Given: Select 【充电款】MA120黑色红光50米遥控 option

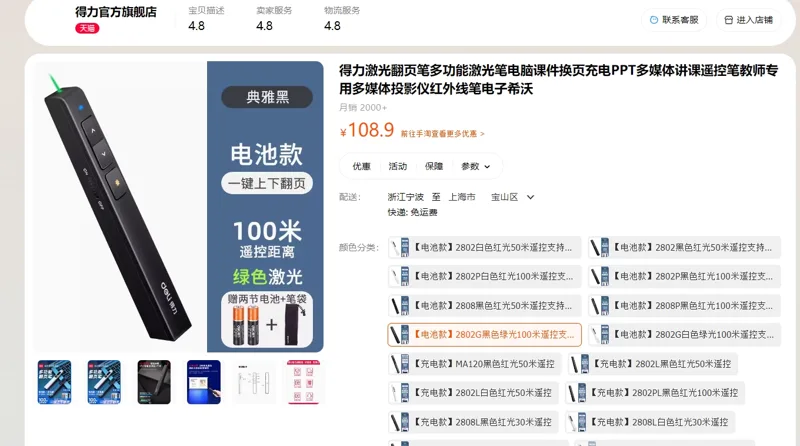Looking at the screenshot, I should pos(474,364).
